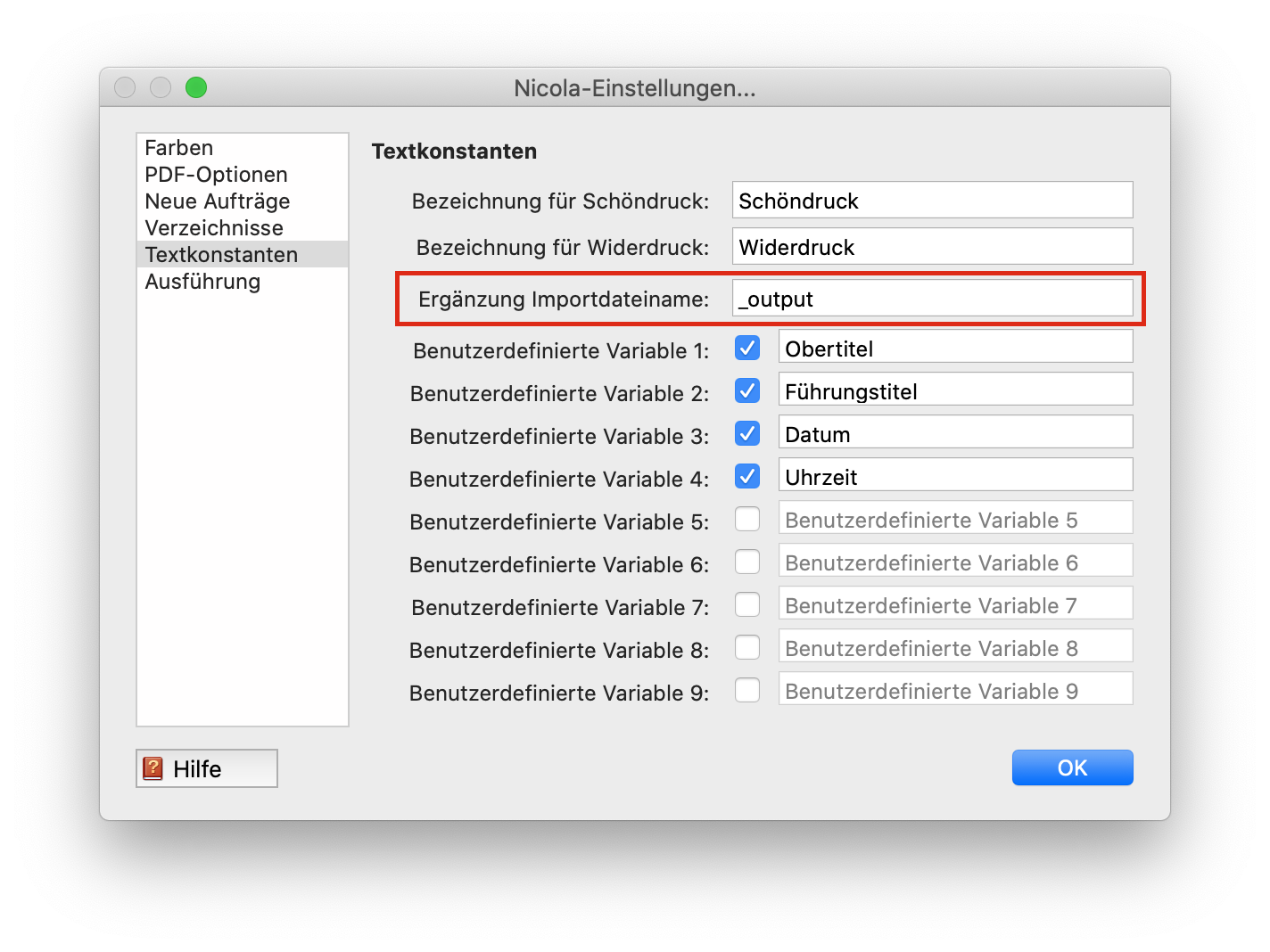1270x952 pixels.
Task: Click the disabled Variable 5 text field
Action: point(956,517)
